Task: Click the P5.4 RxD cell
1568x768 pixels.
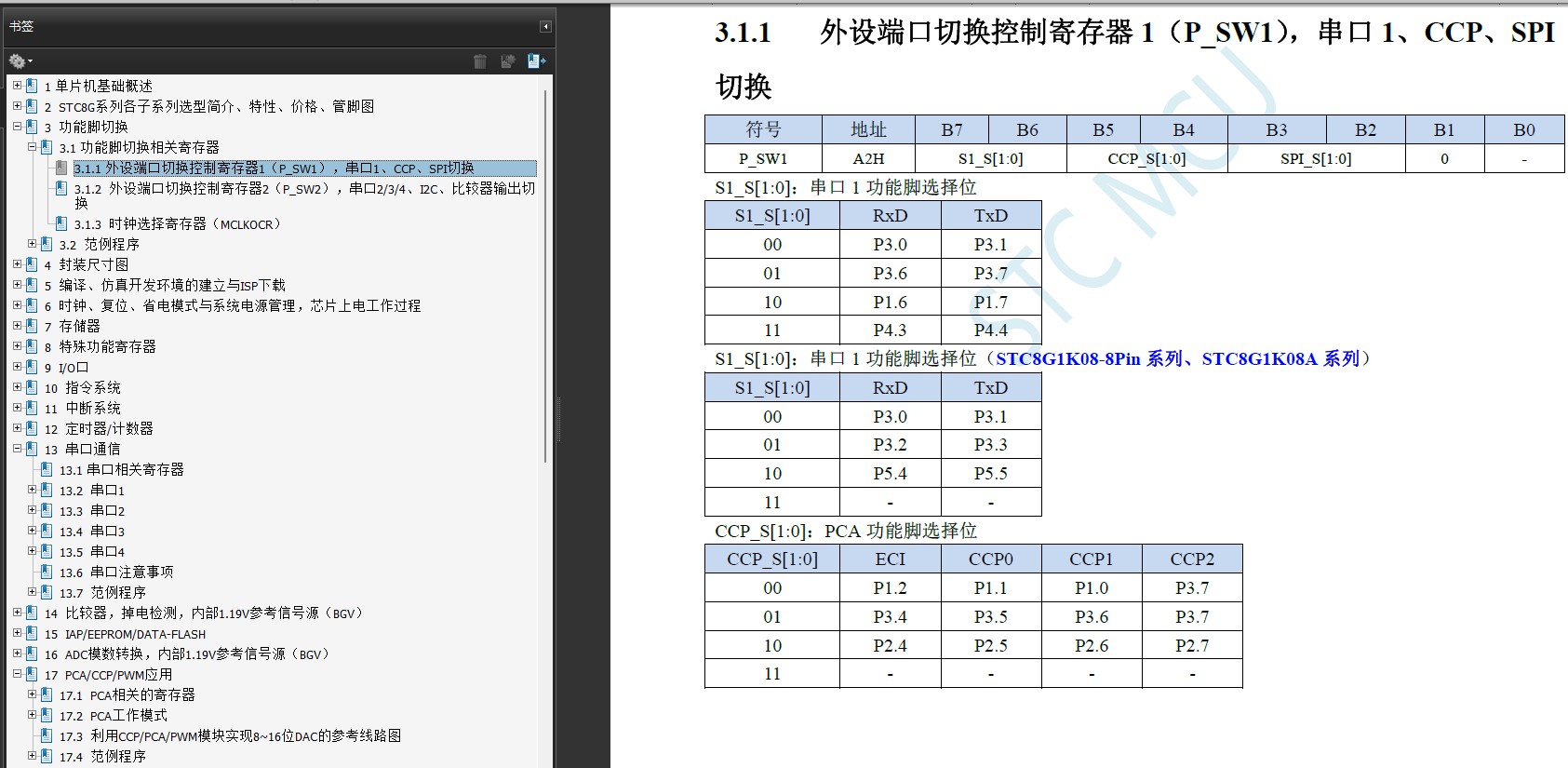Action: pyautogui.click(x=890, y=474)
